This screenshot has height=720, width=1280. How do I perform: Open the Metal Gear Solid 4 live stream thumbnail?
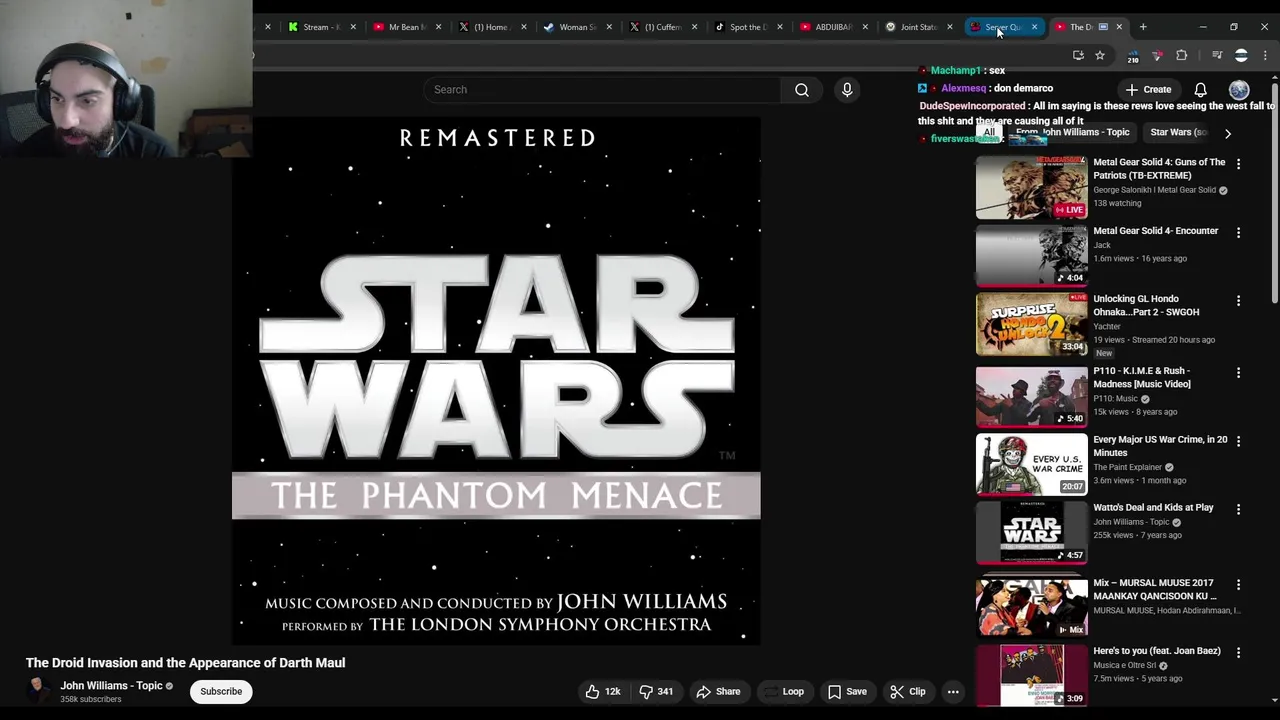pyautogui.click(x=1031, y=187)
